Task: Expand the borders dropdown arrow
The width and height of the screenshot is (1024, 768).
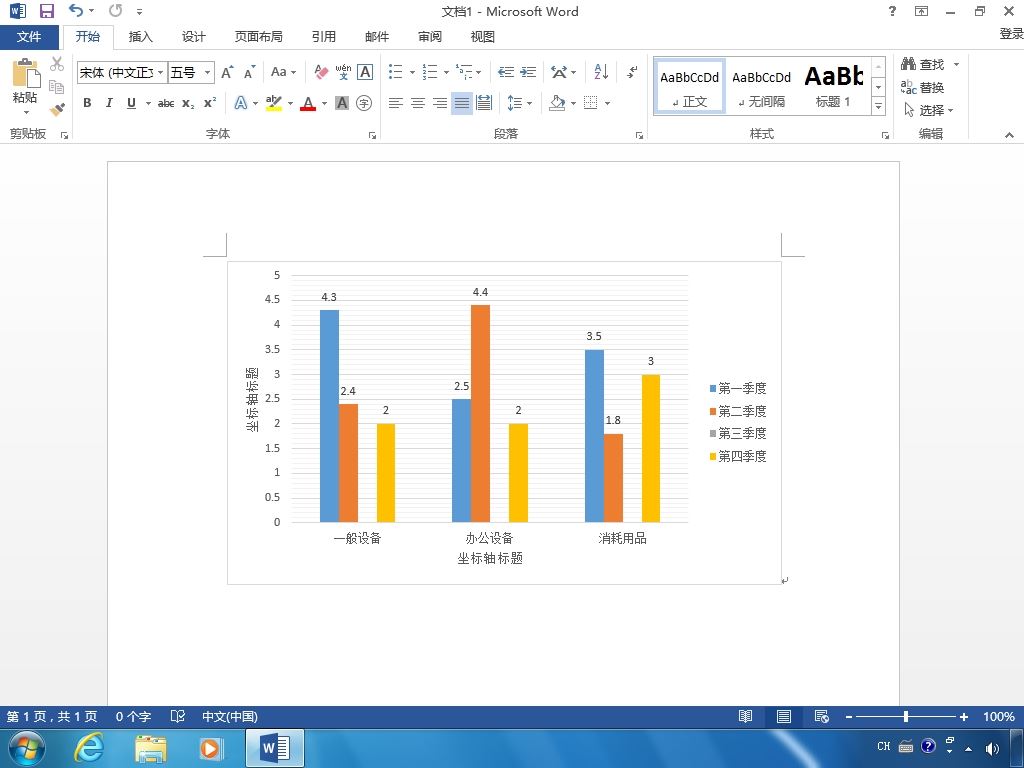Action: click(x=607, y=103)
